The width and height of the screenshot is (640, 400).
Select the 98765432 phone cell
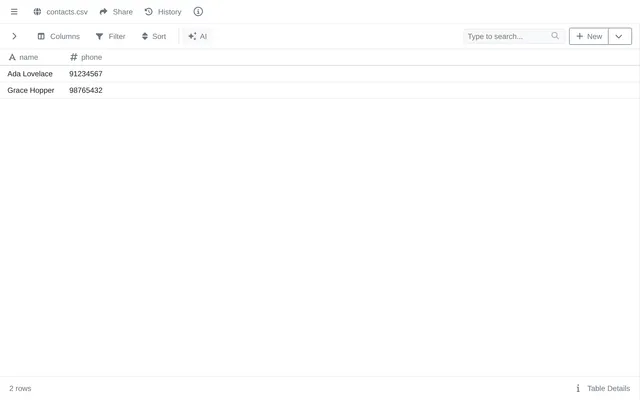(x=86, y=90)
